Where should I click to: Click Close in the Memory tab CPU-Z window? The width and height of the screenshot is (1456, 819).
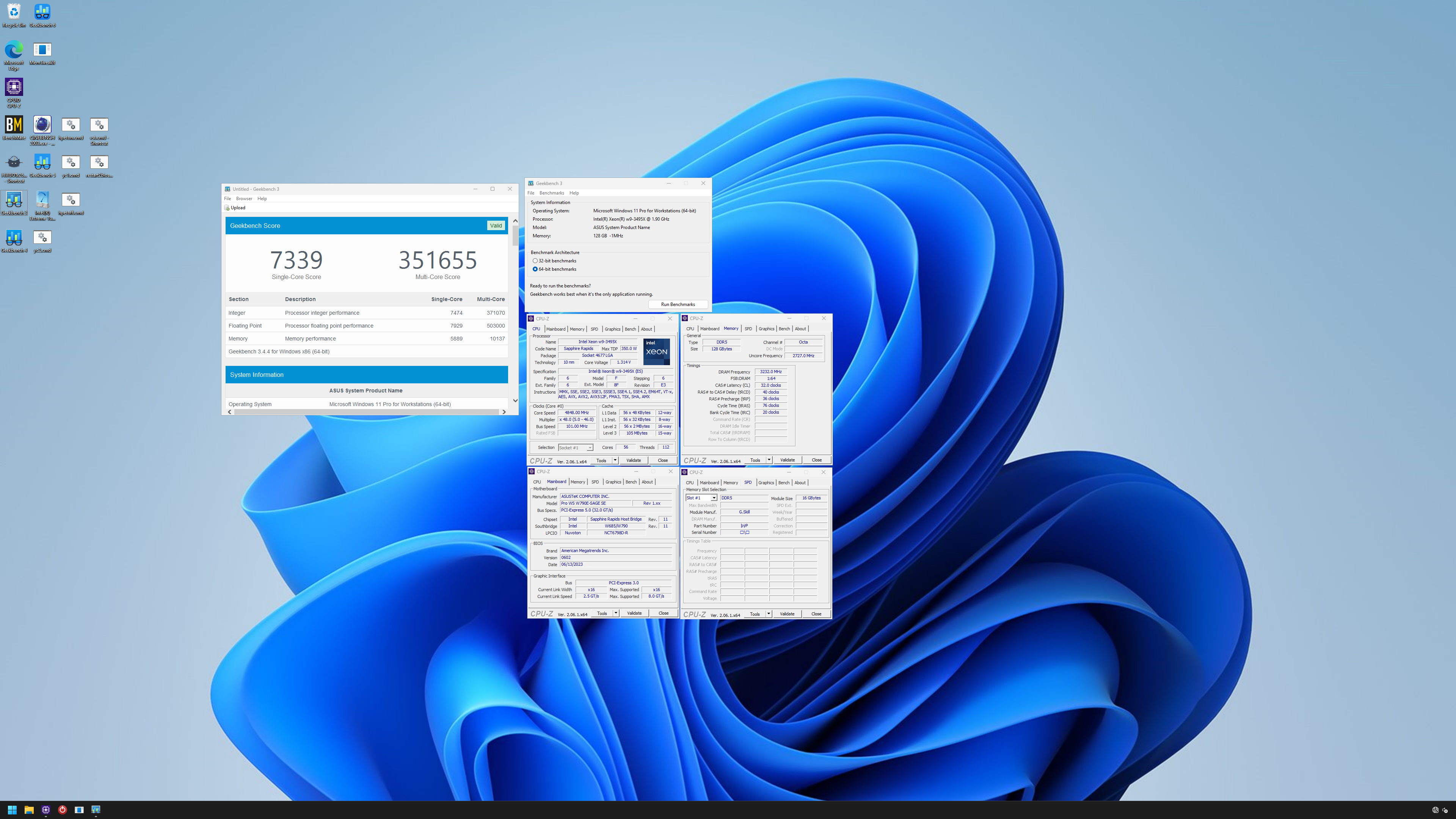(816, 460)
